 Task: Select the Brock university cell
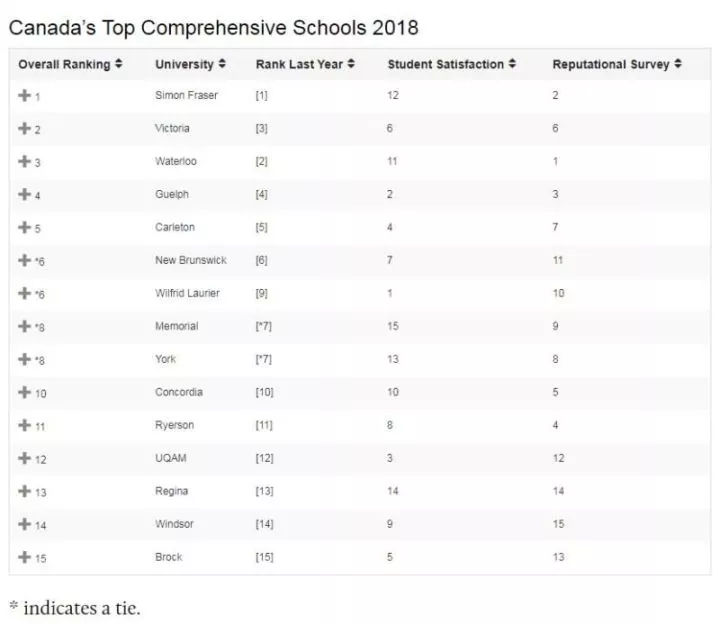pyautogui.click(x=169, y=557)
